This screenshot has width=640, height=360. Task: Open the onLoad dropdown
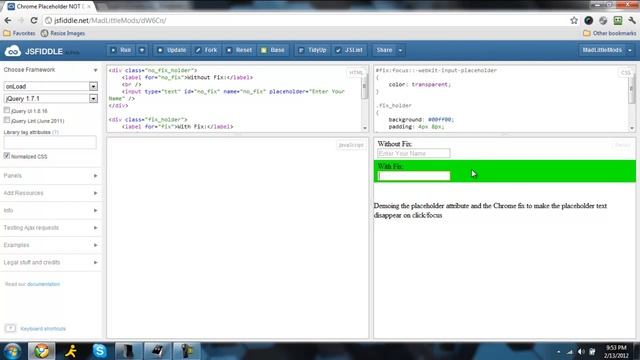[x=51, y=87]
